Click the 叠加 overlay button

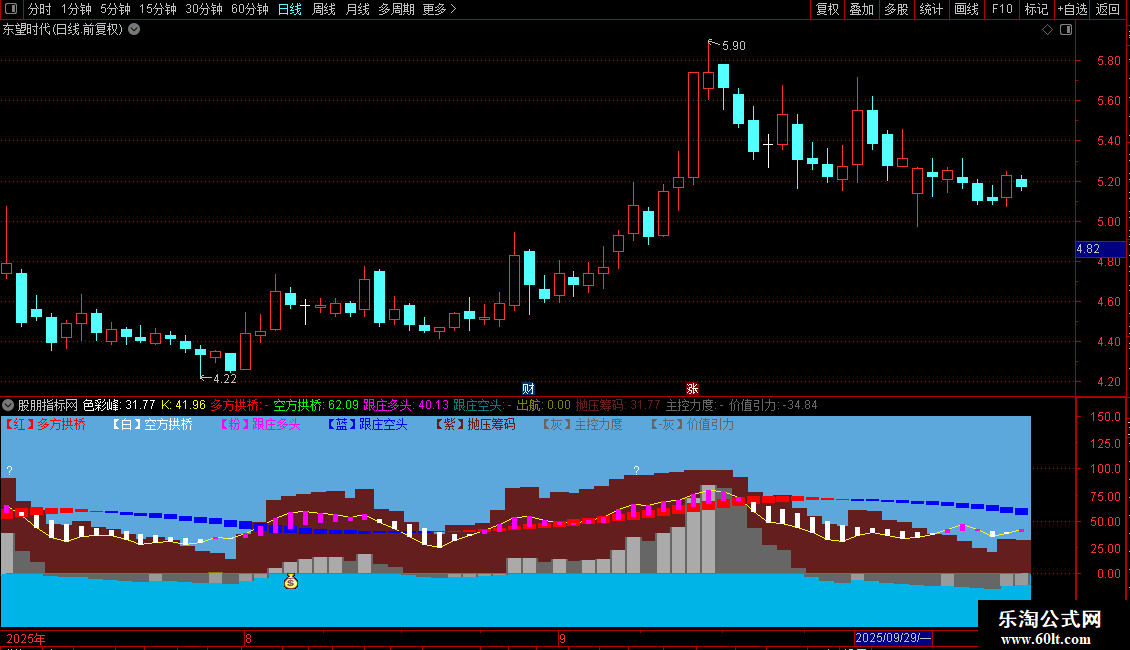point(861,9)
